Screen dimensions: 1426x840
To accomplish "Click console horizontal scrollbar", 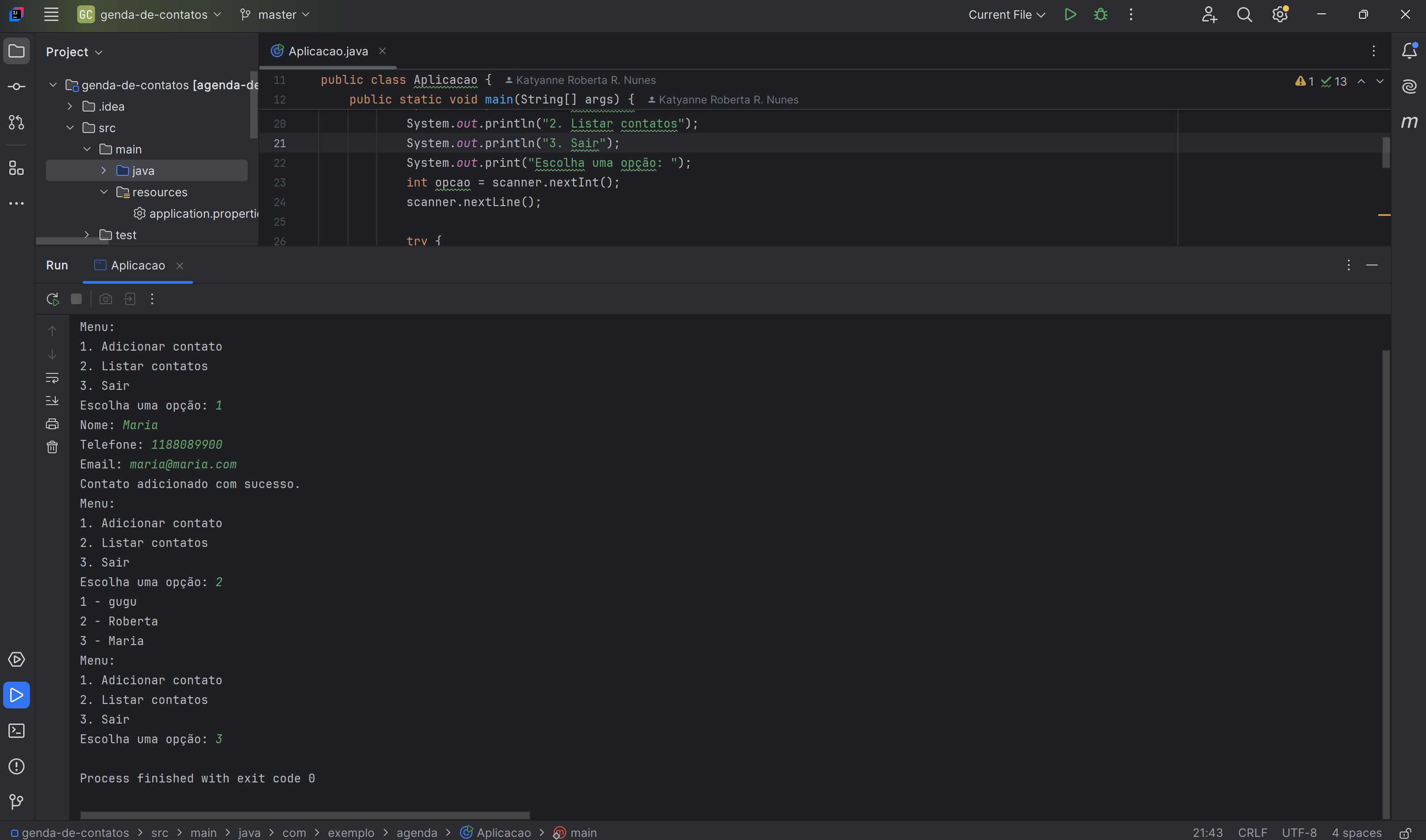I will tap(305, 815).
